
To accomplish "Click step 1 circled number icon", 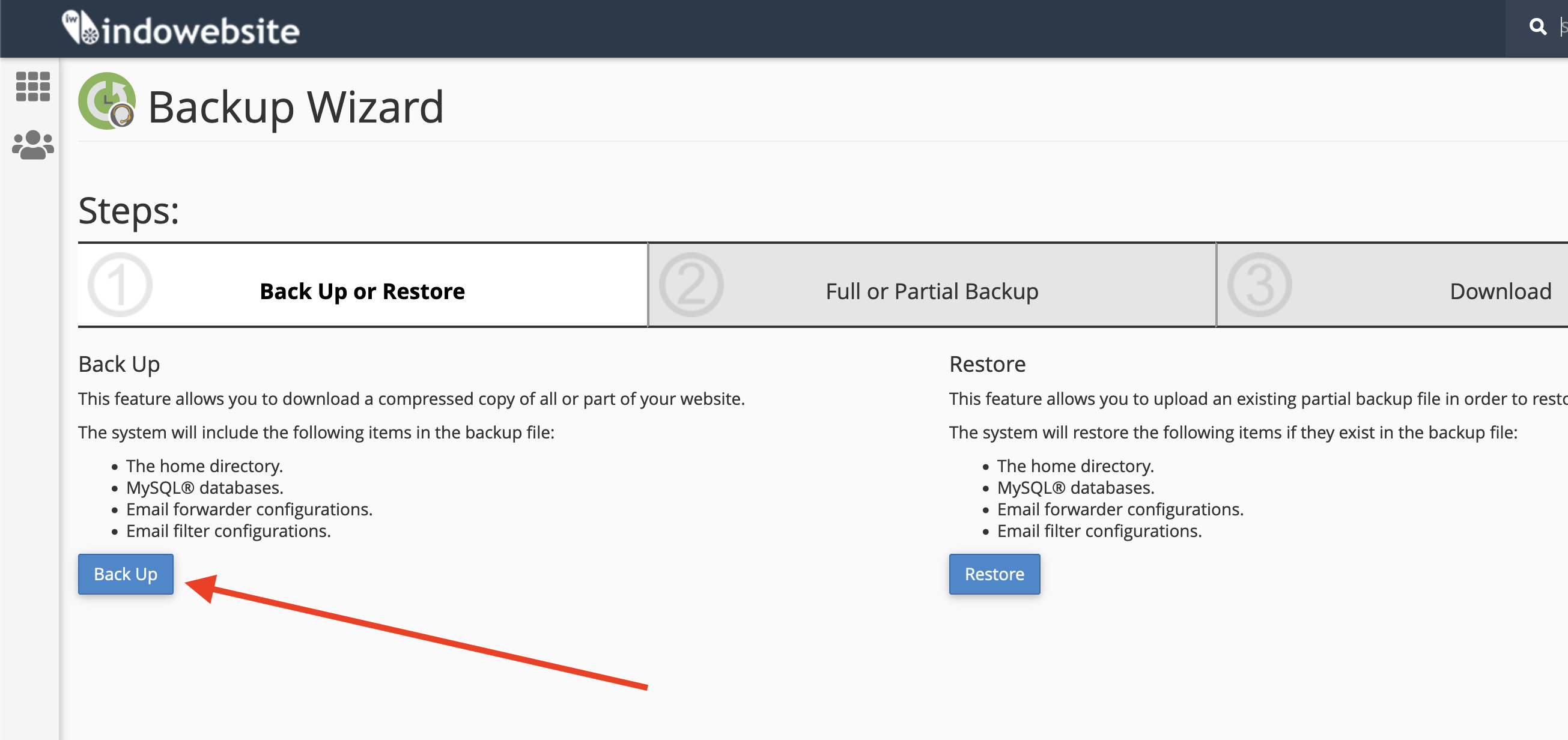I will 120,285.
